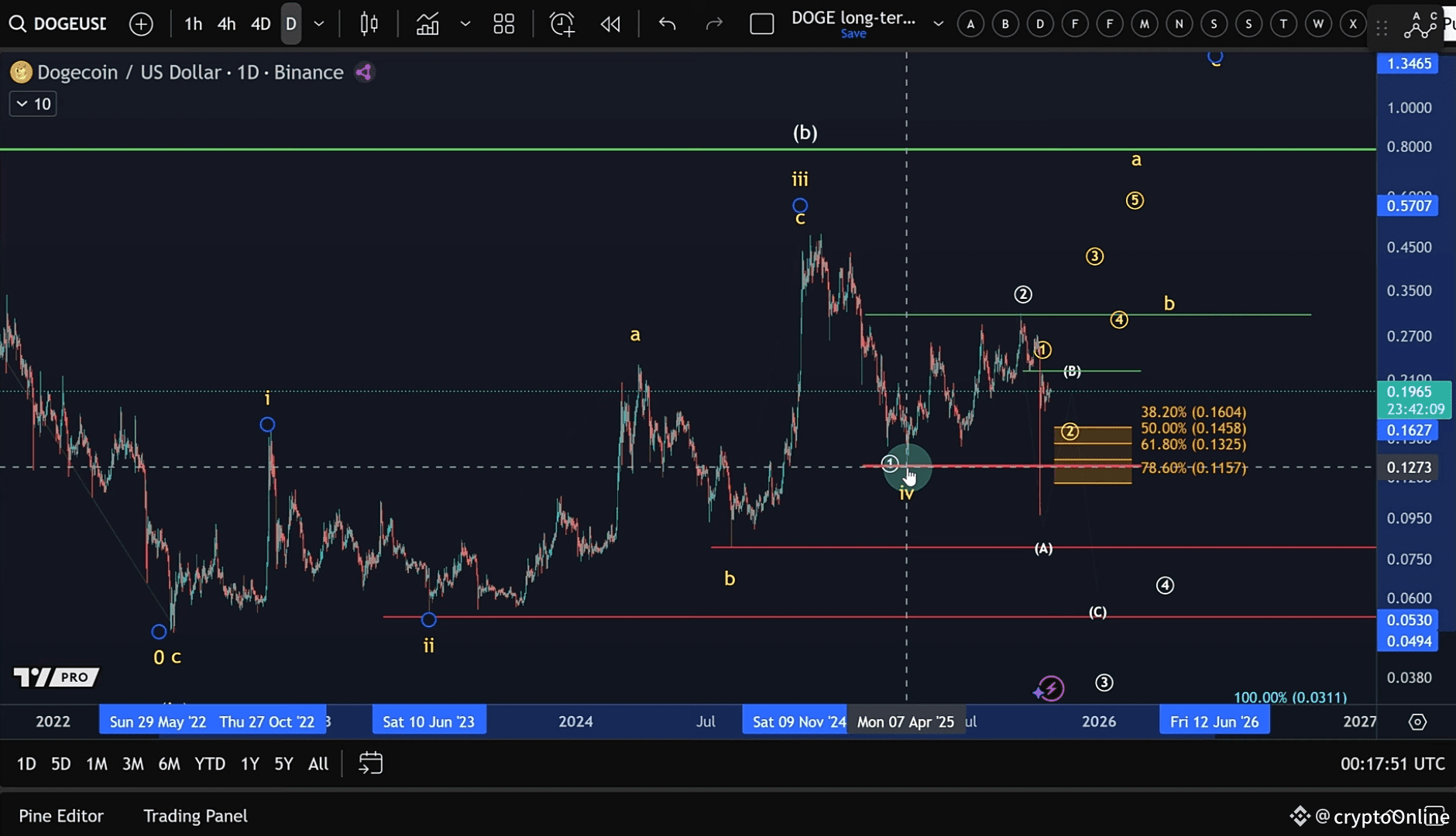Open timezone menu at 00:17:51 UTC
Image resolution: width=1456 pixels, height=836 pixels.
pyautogui.click(x=1392, y=764)
